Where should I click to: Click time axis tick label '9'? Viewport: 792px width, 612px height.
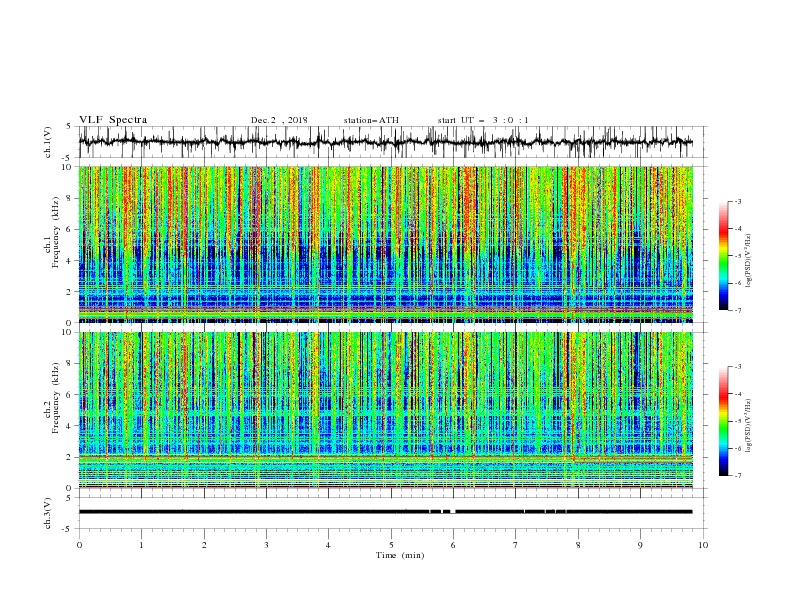coord(640,545)
